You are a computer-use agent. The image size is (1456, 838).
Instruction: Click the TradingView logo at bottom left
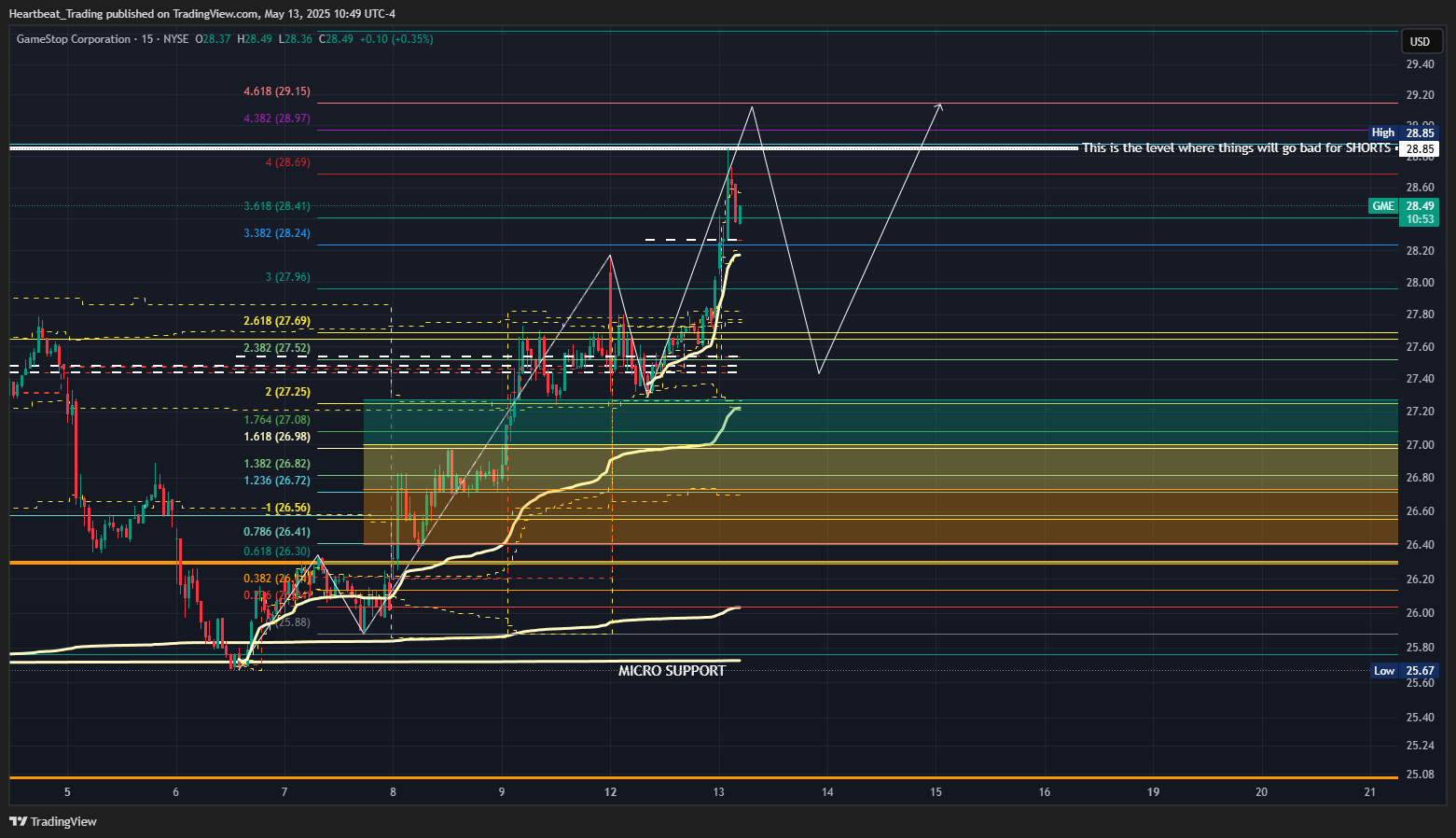click(53, 821)
